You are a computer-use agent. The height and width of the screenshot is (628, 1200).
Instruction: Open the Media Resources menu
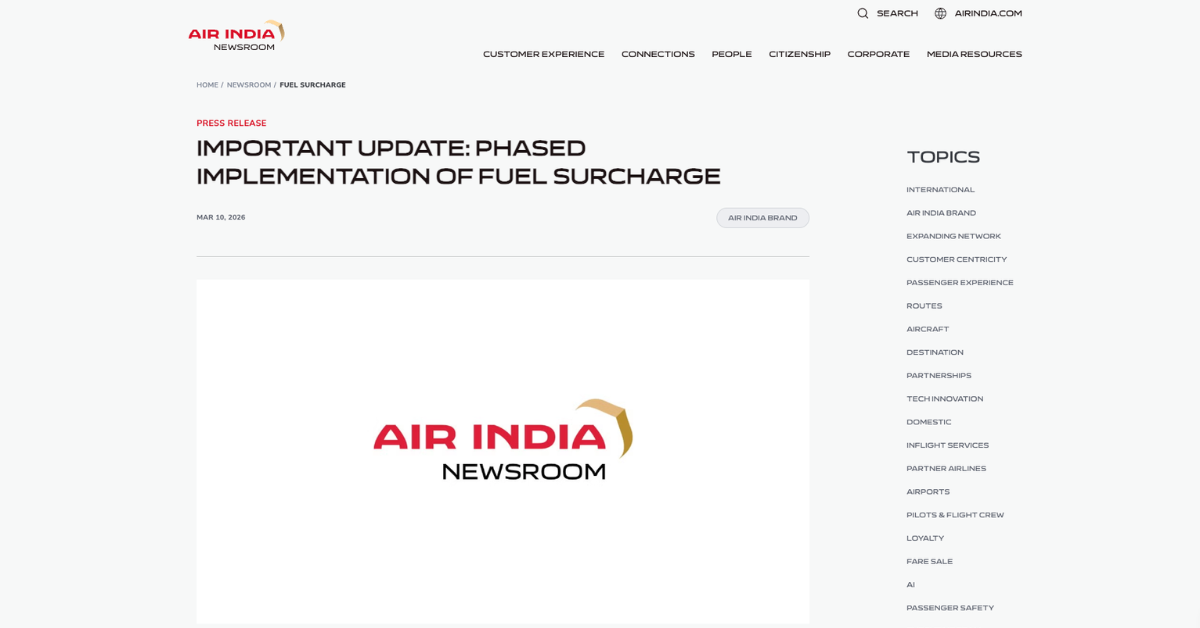coord(974,54)
